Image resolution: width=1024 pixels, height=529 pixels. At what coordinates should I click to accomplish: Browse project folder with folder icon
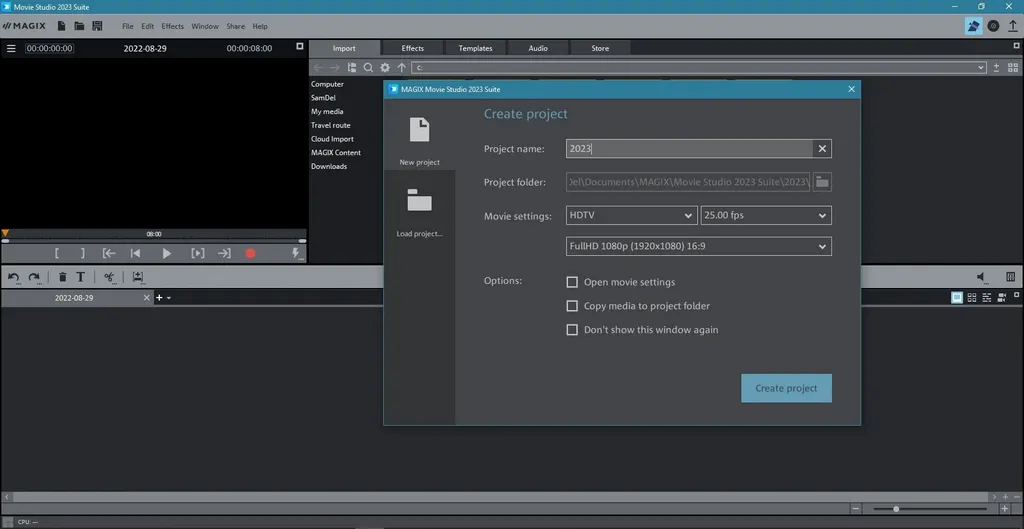pos(822,182)
